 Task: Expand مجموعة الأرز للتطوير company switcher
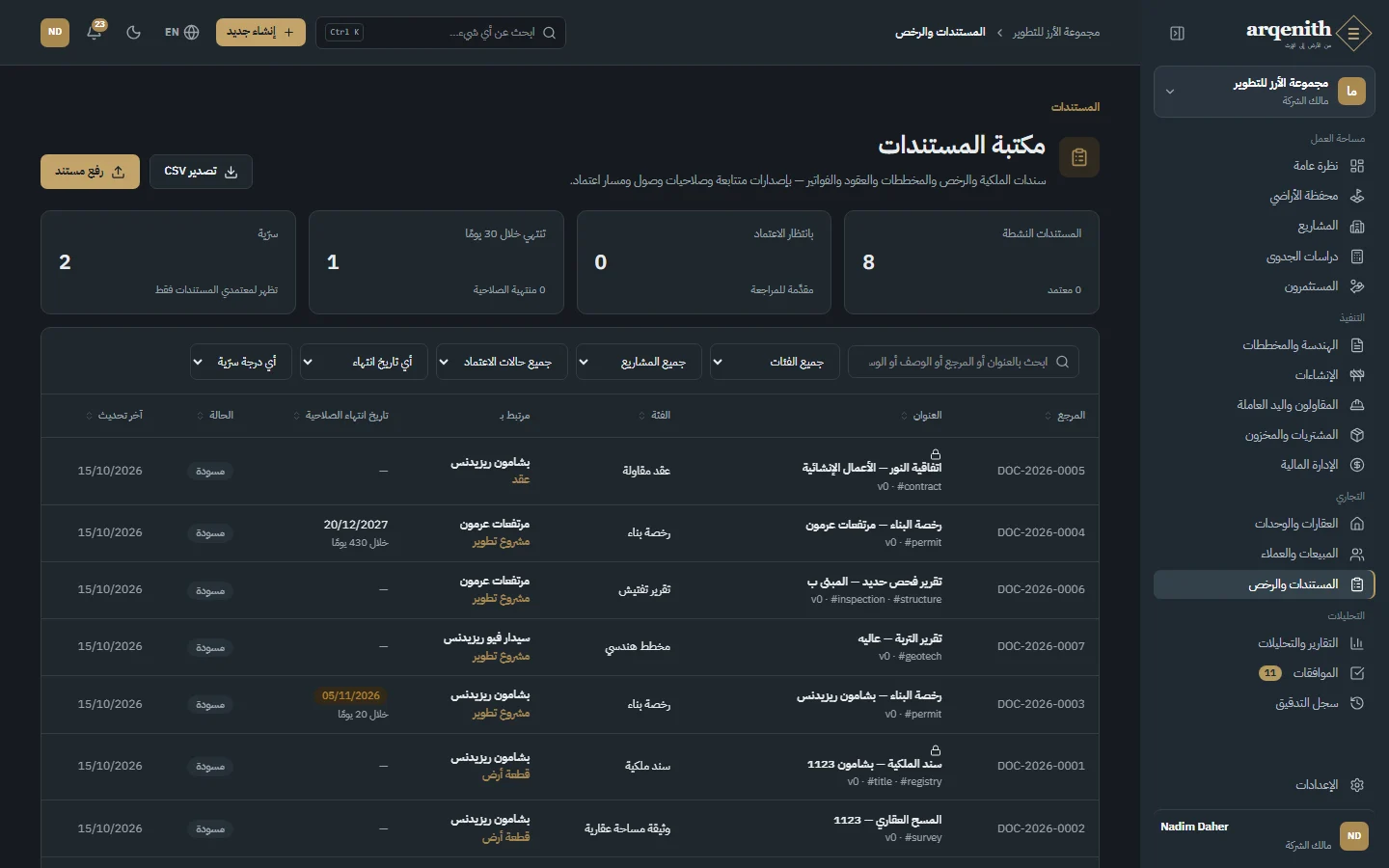click(1265, 92)
